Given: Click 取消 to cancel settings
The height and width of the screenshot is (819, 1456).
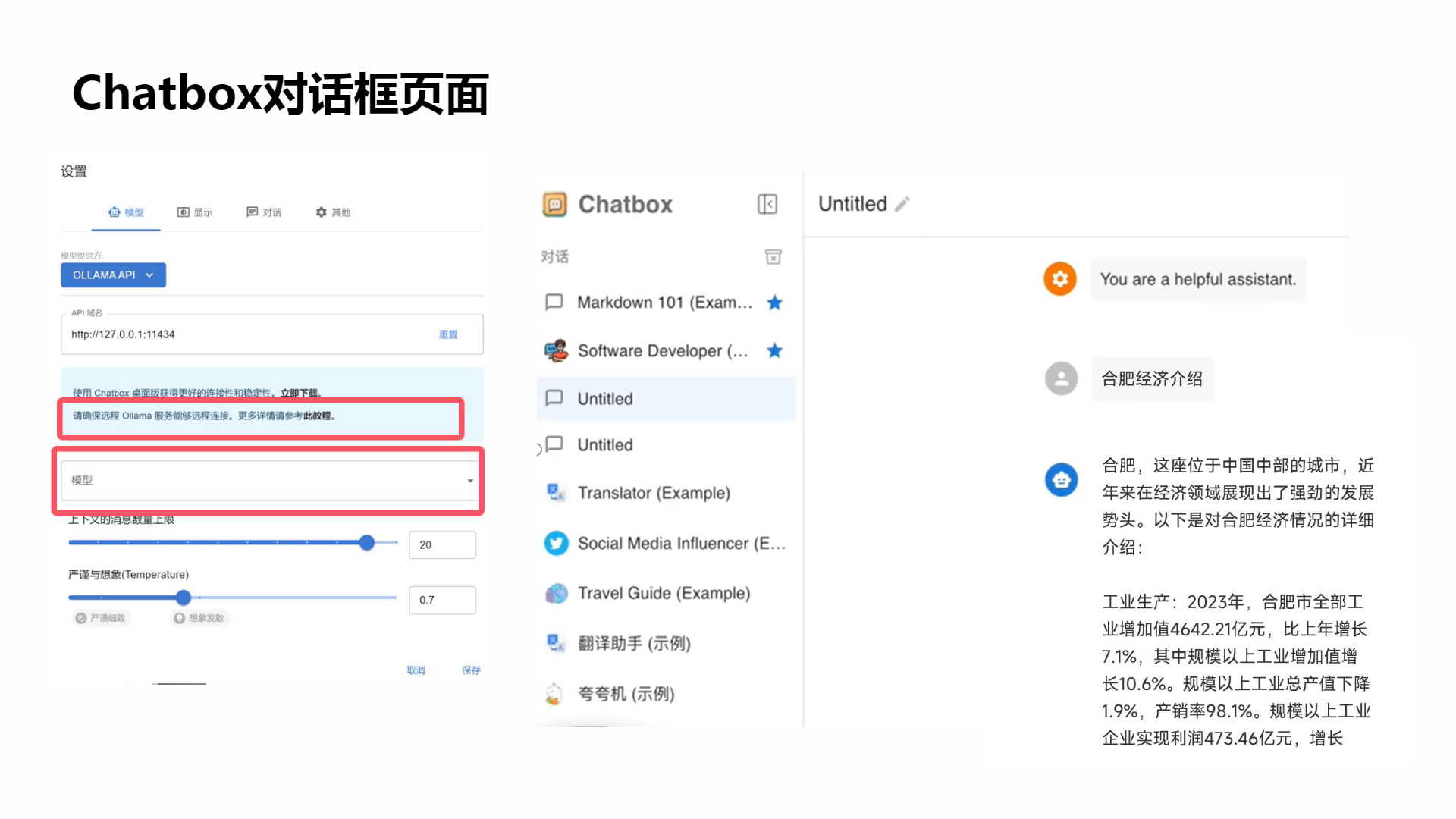Looking at the screenshot, I should 416,670.
